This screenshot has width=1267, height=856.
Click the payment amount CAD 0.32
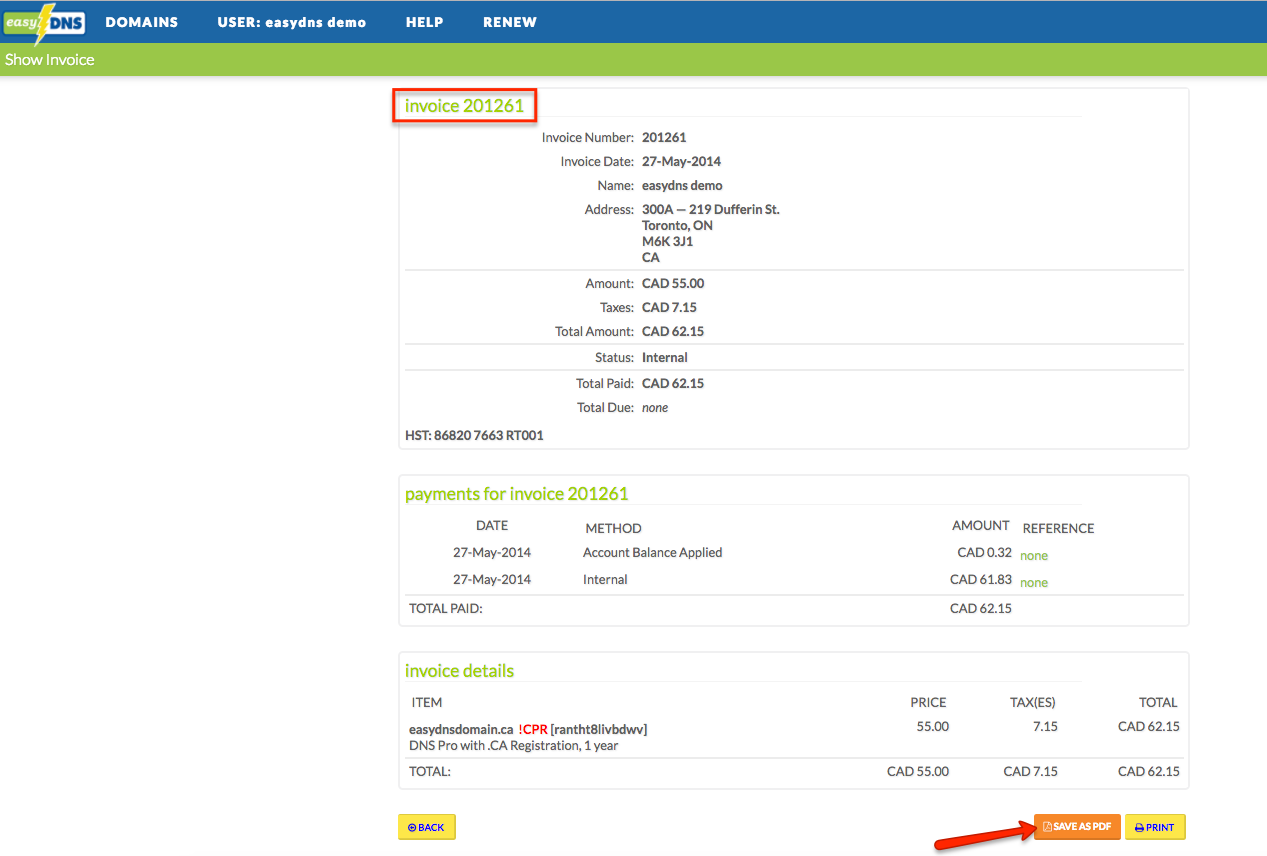(x=984, y=552)
